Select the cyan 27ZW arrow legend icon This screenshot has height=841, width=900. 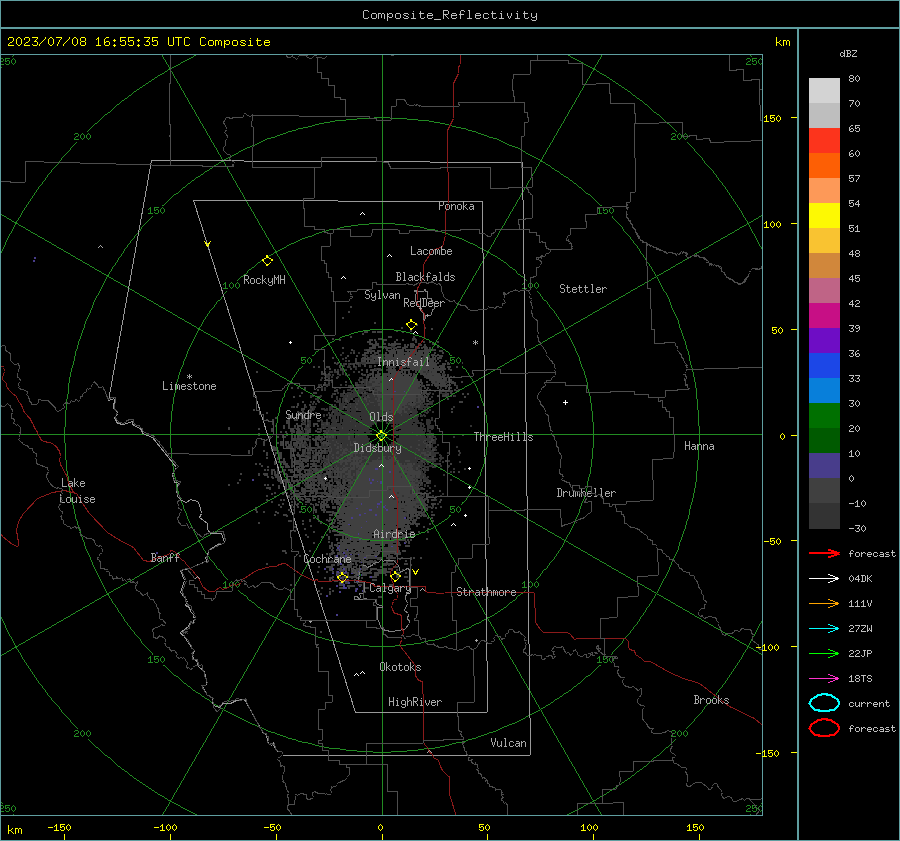824,629
